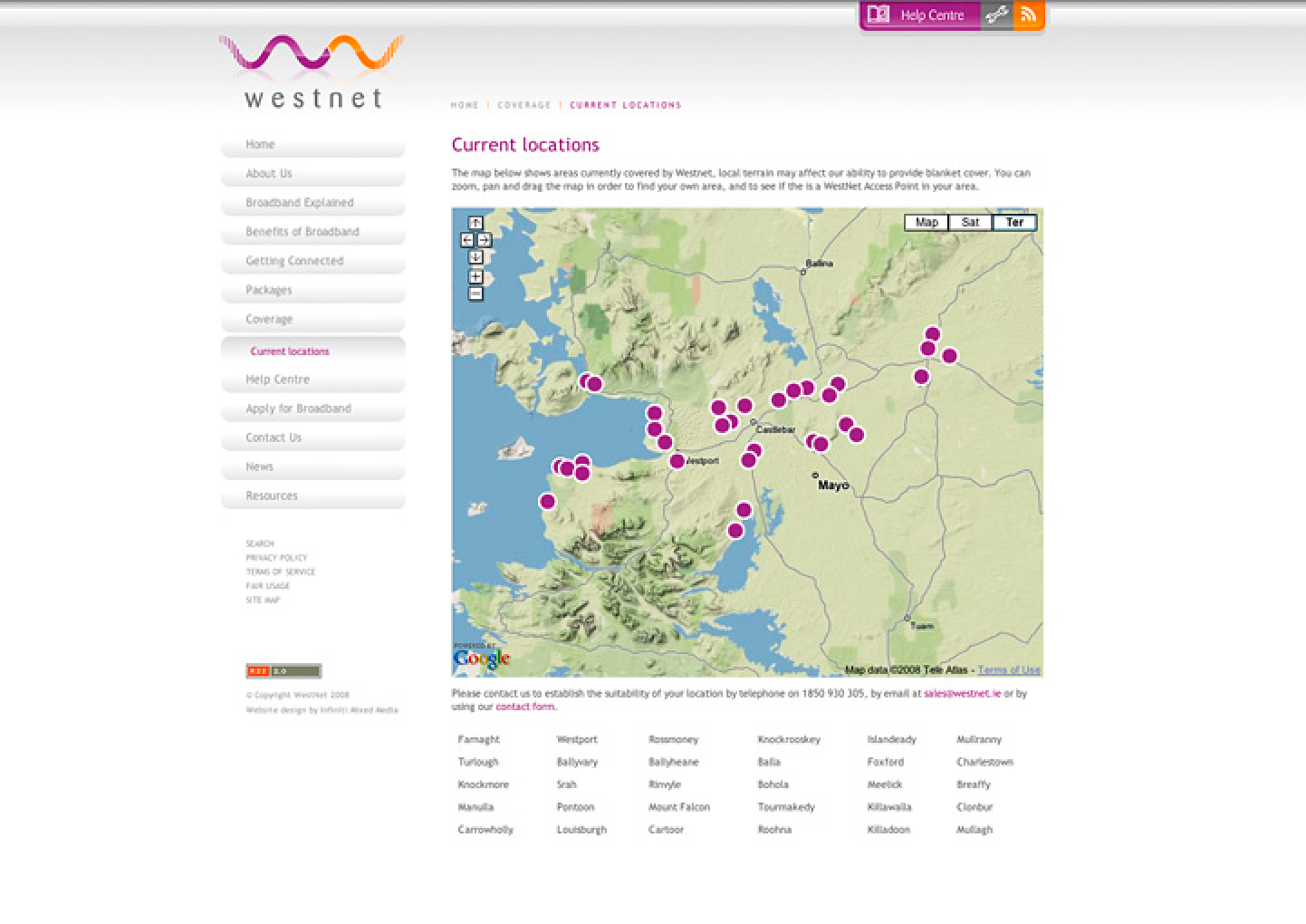Click the Google logo on the map

(480, 658)
